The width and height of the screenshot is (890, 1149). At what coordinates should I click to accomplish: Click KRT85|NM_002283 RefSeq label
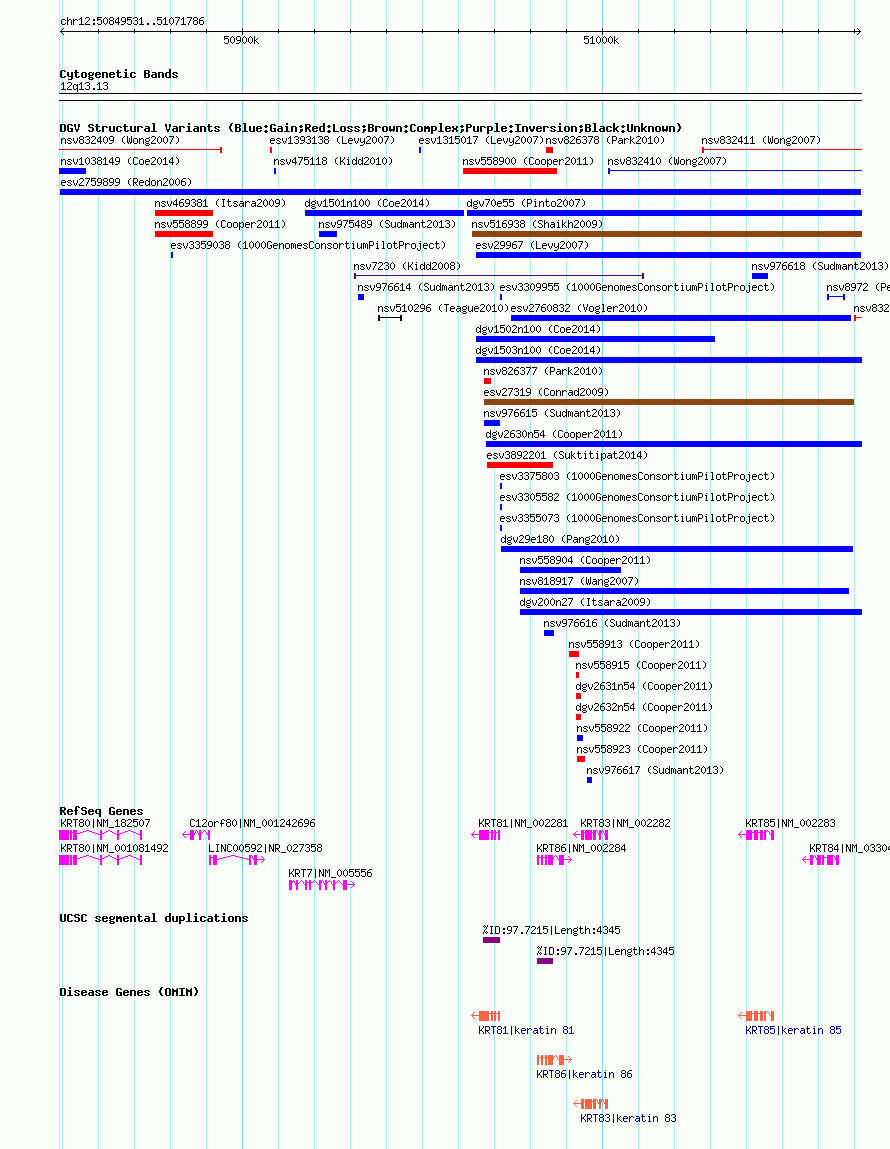click(x=790, y=824)
